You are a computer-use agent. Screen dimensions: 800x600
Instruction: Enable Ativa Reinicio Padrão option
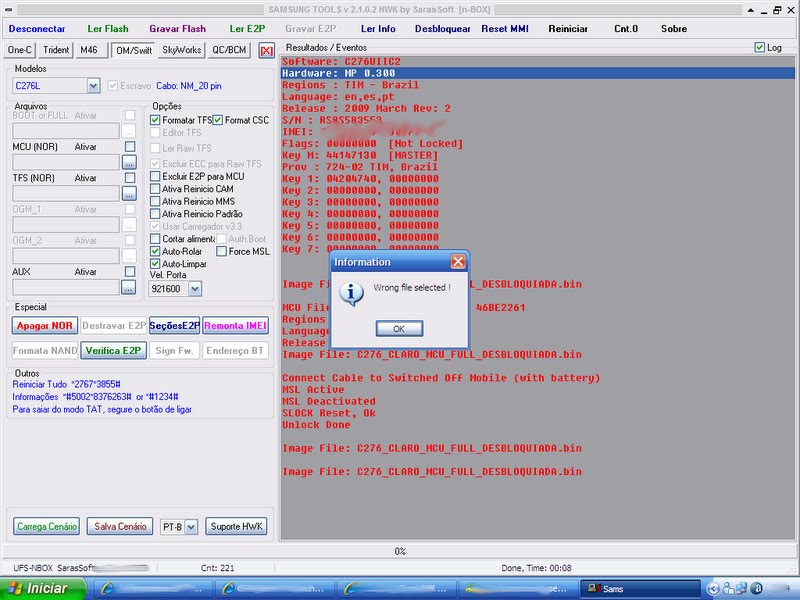[x=155, y=214]
